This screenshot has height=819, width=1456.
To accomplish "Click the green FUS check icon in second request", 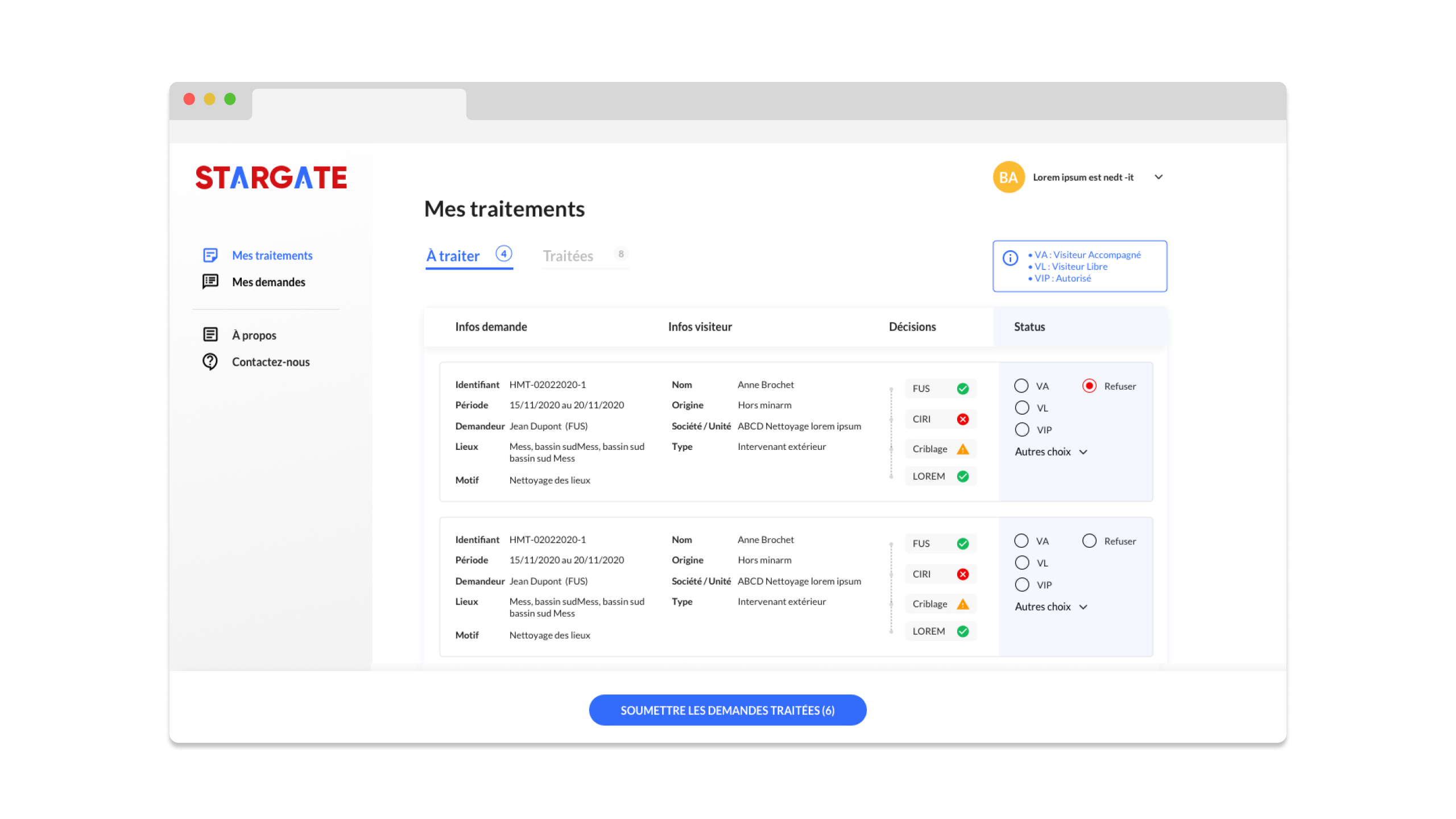I will (962, 544).
